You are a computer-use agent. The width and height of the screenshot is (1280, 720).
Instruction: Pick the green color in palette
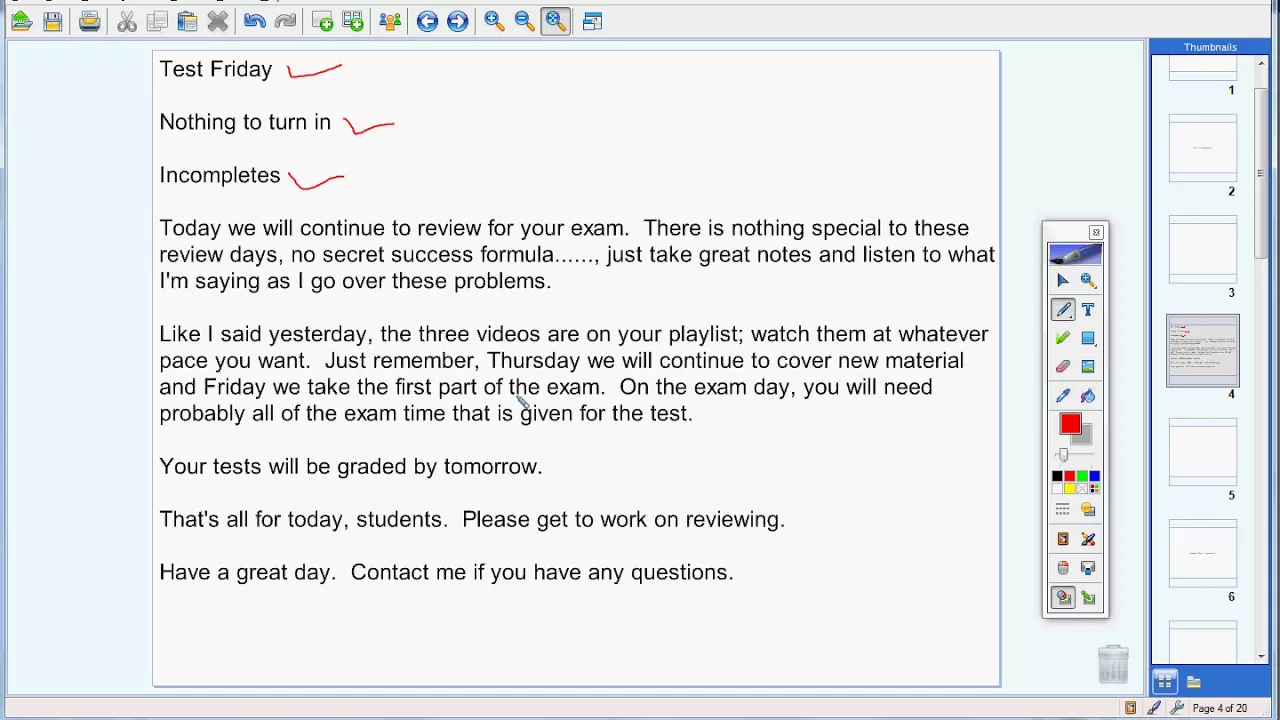[x=1081, y=476]
